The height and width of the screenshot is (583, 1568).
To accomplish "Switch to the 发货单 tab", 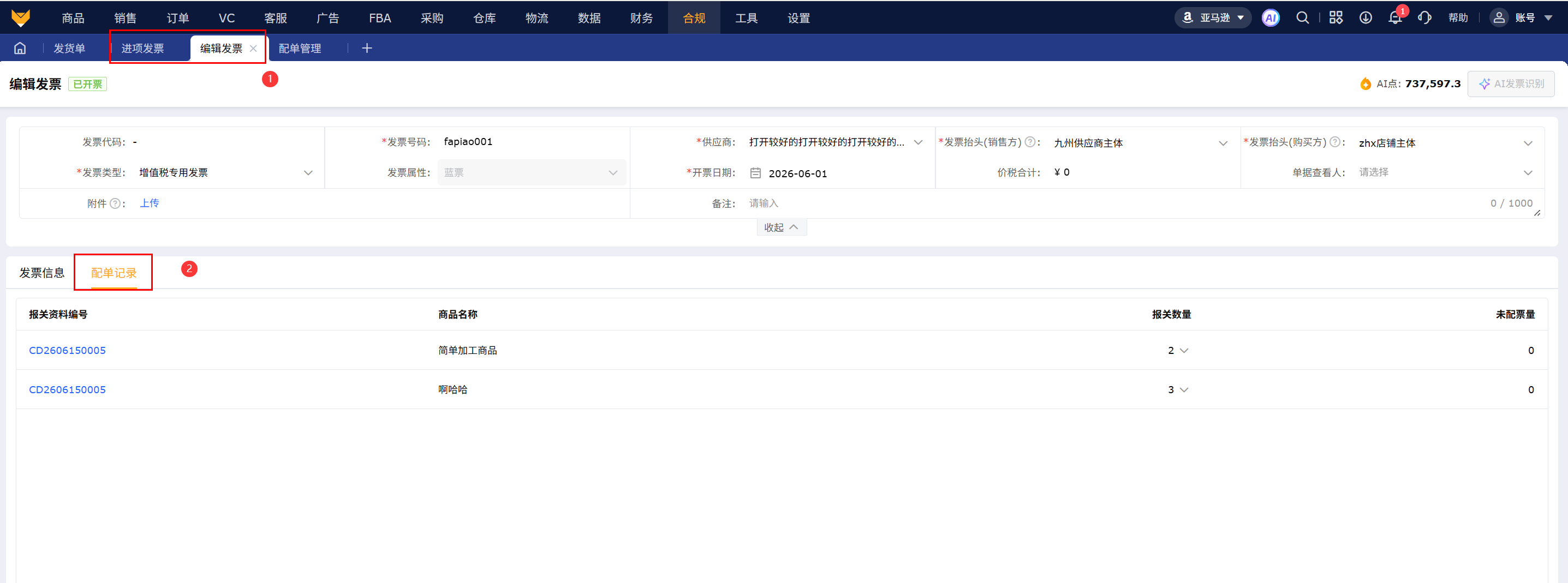I will click(x=69, y=48).
